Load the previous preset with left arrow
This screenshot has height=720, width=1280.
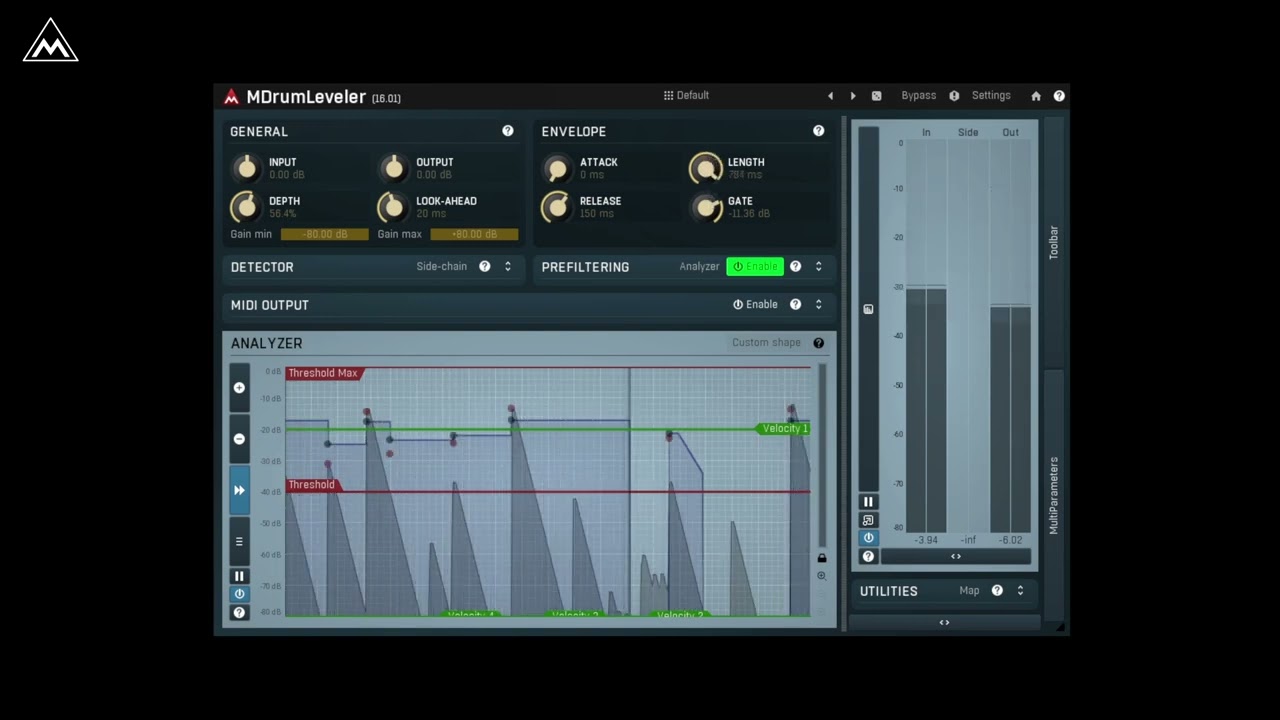pos(830,96)
